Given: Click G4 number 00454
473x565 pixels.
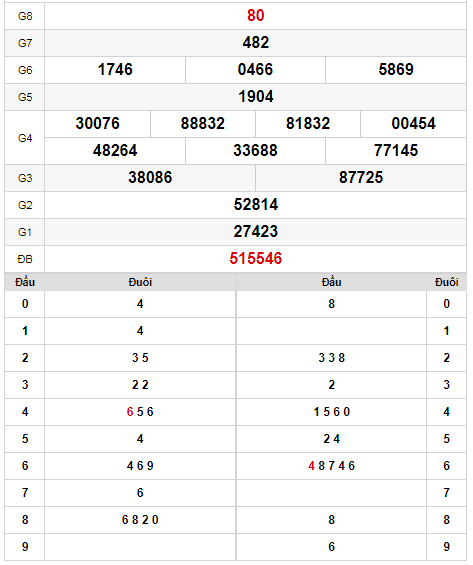Looking at the screenshot, I should point(413,124).
